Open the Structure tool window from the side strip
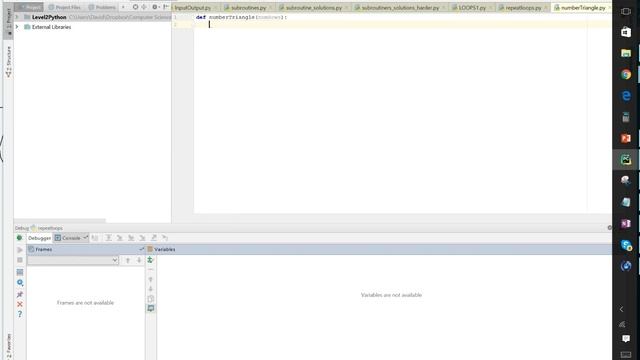Image resolution: width=640 pixels, height=360 pixels. [x=9, y=61]
